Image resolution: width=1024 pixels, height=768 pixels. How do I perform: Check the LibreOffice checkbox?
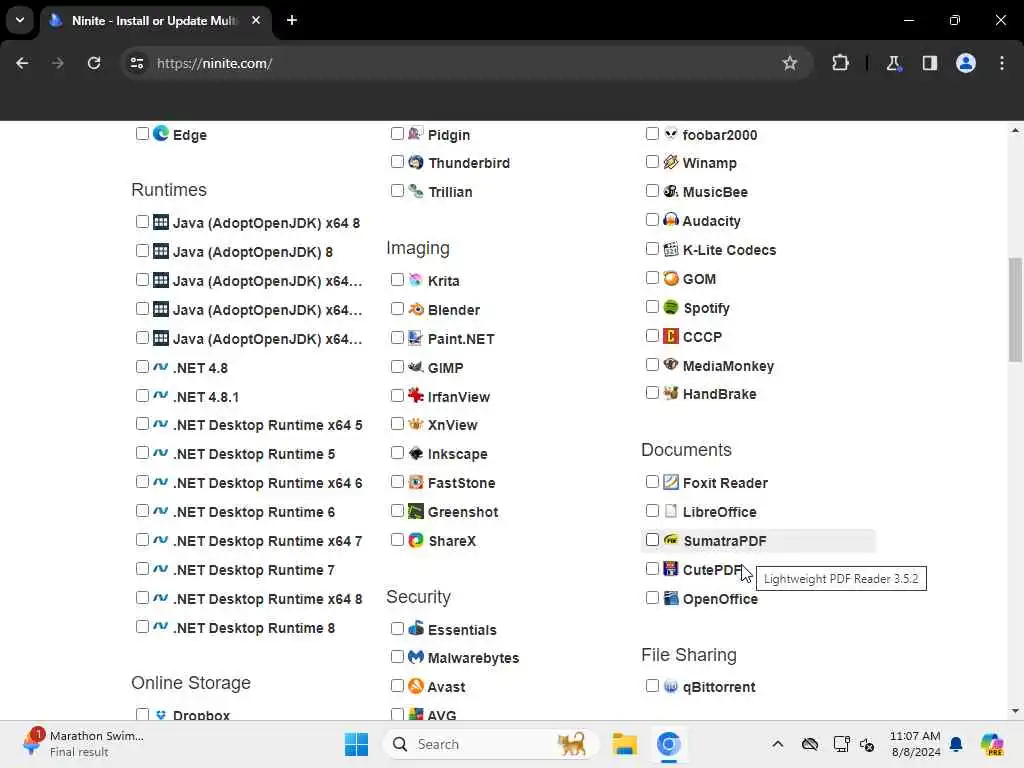[x=652, y=511]
